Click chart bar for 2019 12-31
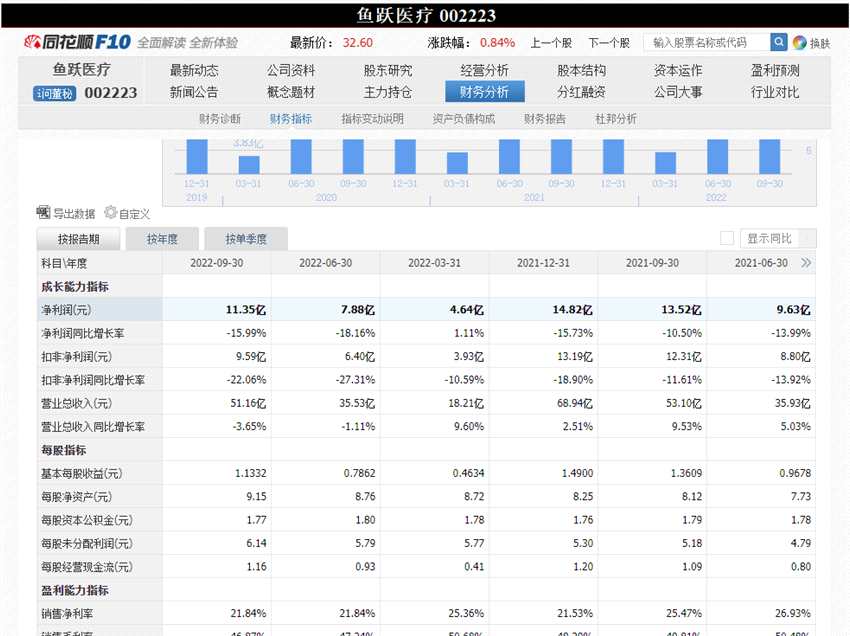Viewport: 850px width, 636px height. point(197,157)
